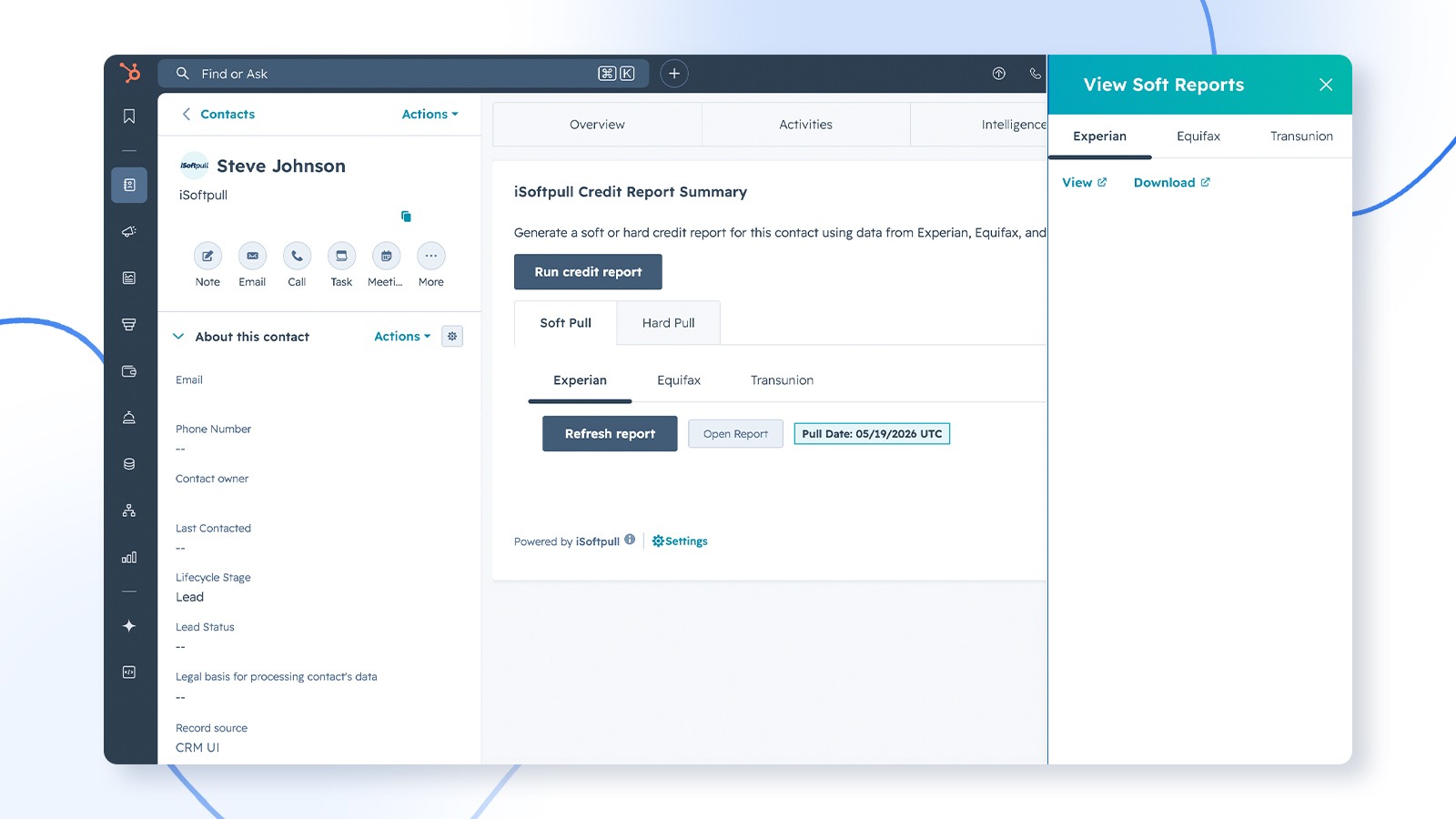Image resolution: width=1456 pixels, height=819 pixels.
Task: Click the Email action icon
Action: 252,256
